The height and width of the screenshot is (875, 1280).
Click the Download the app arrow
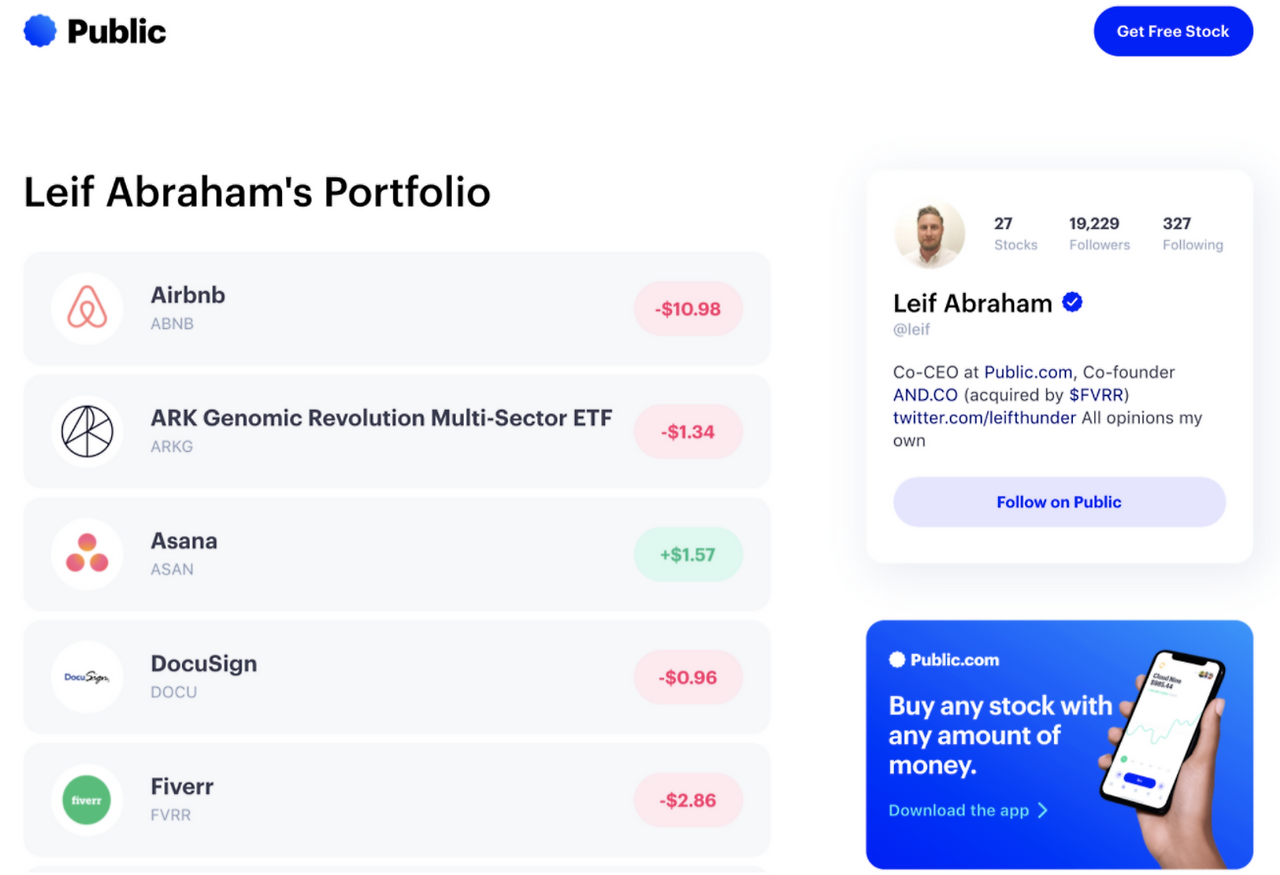[1042, 810]
